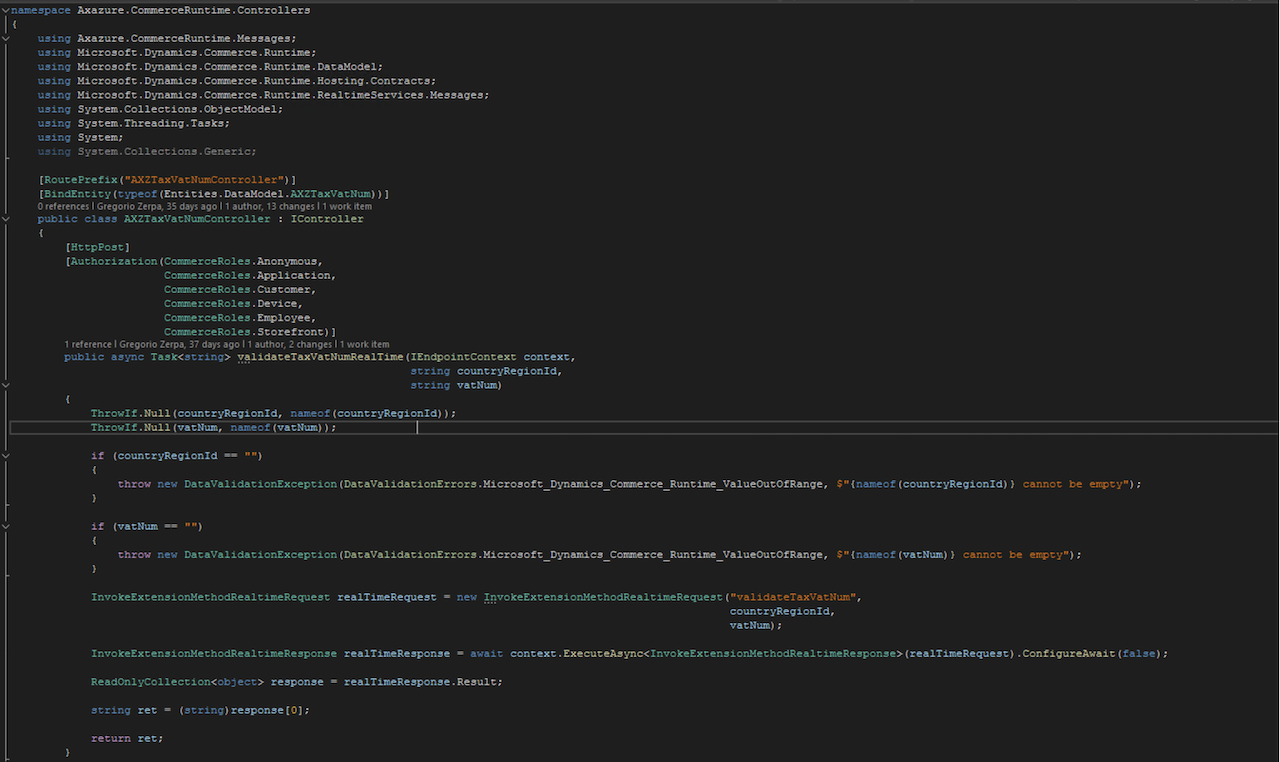The width and height of the screenshot is (1280, 762).
Task: Show the 1 author, 13 changes history
Action: coord(270,206)
